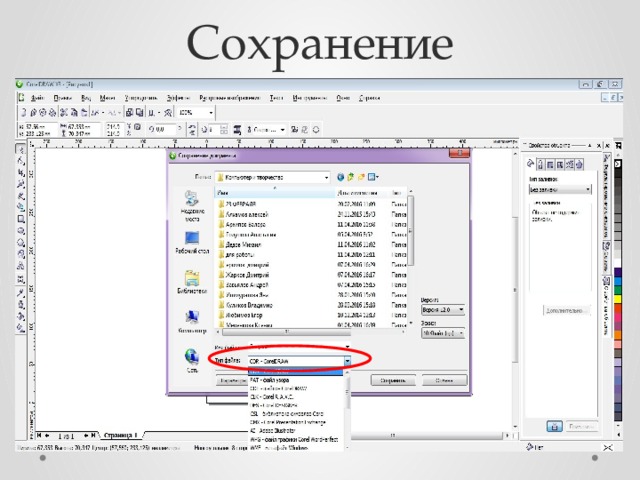Open the wrap text dropdown on property bar

pos(238,130)
